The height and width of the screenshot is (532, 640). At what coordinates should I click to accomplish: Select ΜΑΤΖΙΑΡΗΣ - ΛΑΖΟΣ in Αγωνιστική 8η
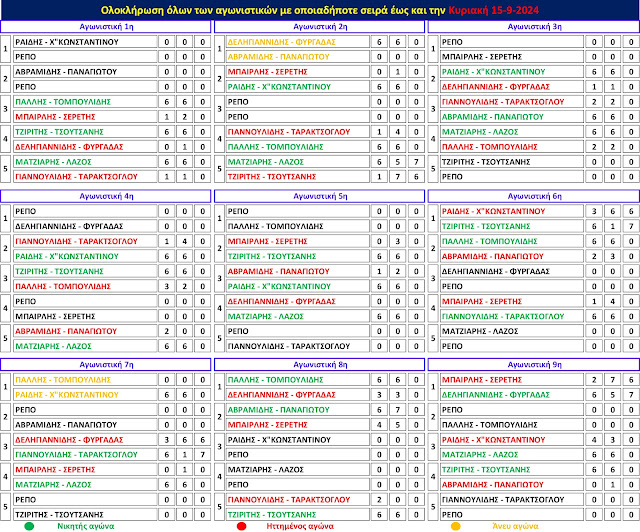click(298, 470)
